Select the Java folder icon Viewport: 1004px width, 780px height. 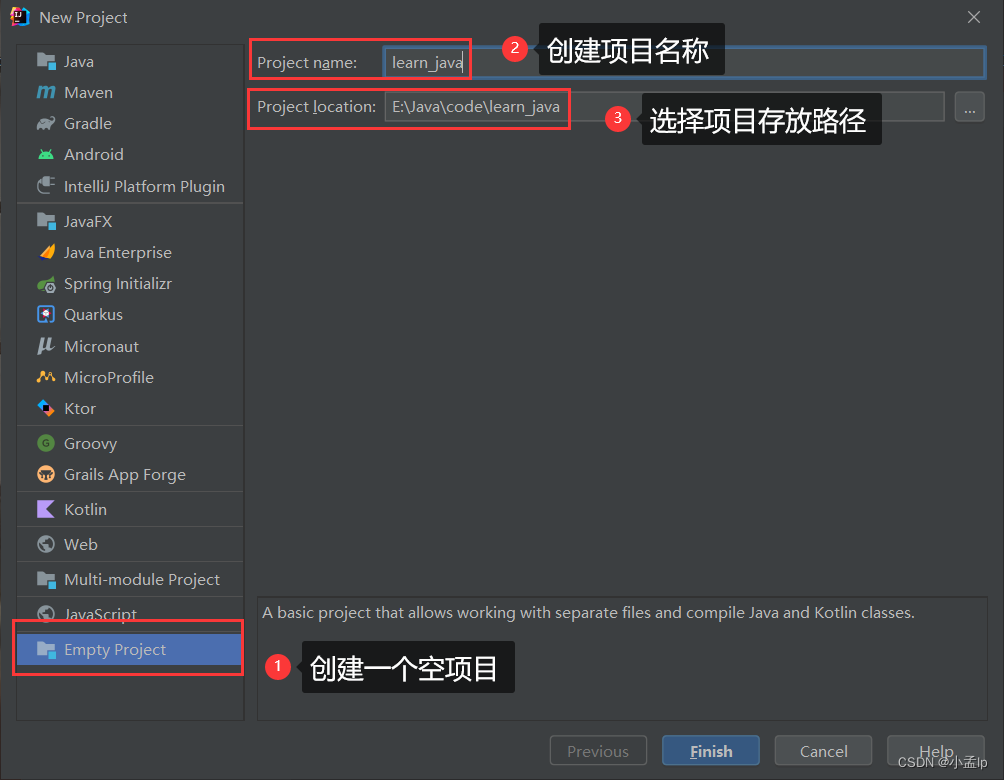tap(46, 61)
